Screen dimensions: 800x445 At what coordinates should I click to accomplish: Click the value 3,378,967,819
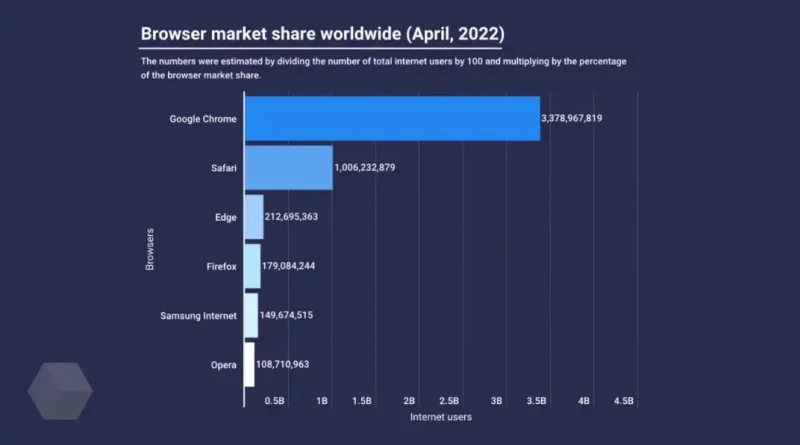pos(571,118)
